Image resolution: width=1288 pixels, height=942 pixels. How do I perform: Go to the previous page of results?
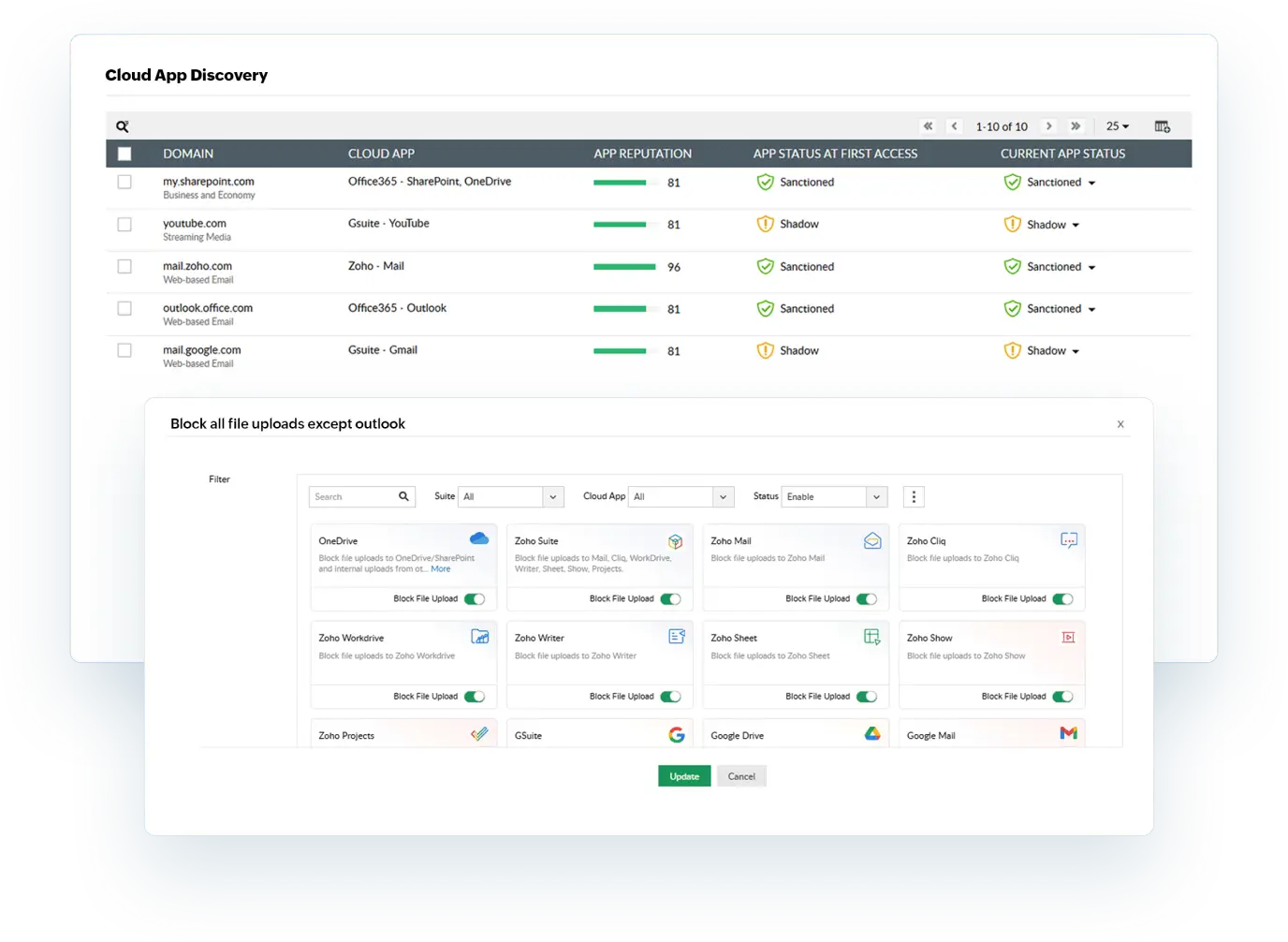coord(954,126)
